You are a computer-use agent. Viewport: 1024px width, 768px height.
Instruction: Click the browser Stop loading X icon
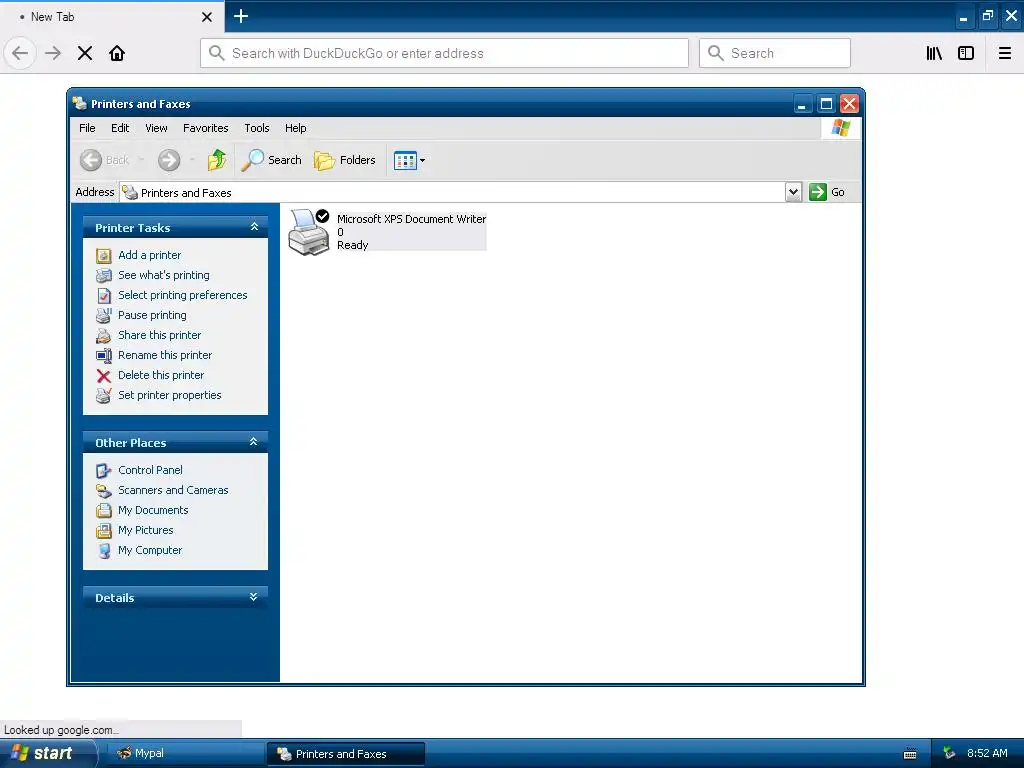point(85,54)
